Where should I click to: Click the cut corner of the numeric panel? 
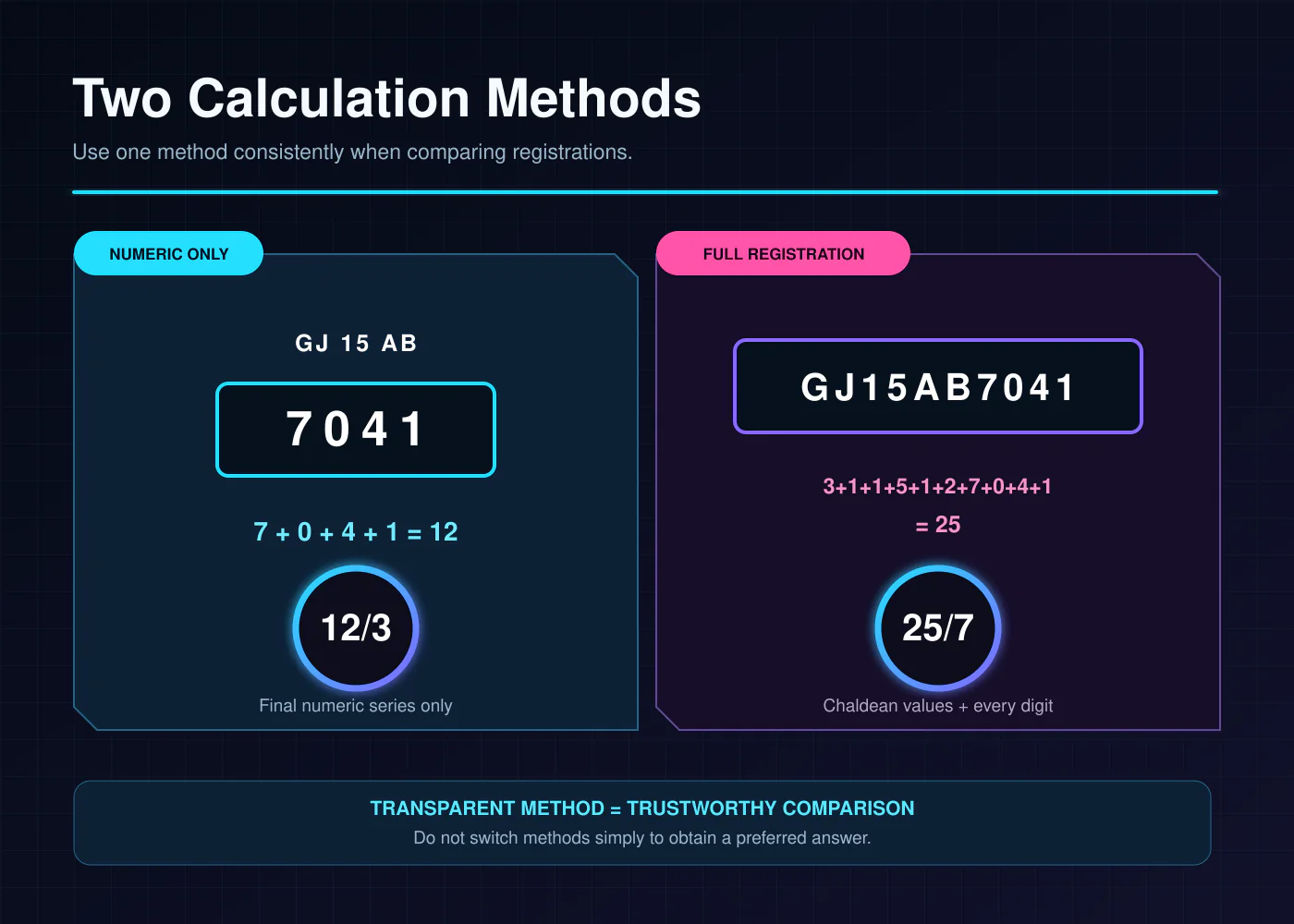(627, 265)
